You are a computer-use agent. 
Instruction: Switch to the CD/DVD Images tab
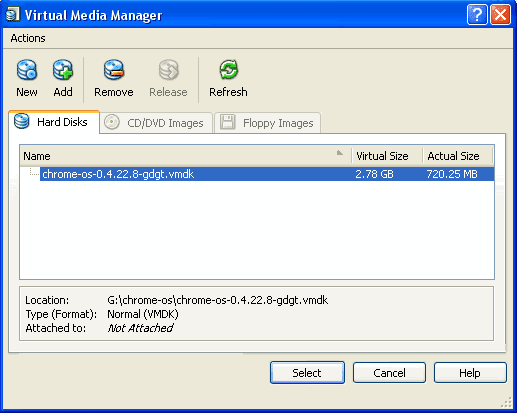(156, 123)
